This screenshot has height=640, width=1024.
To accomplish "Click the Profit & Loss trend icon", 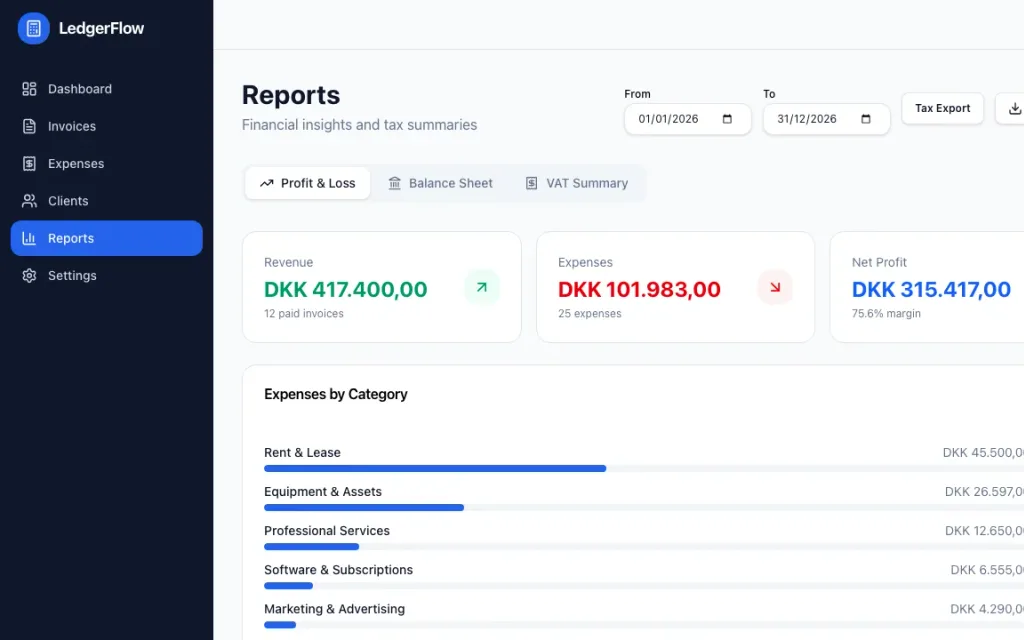I will coord(266,184).
